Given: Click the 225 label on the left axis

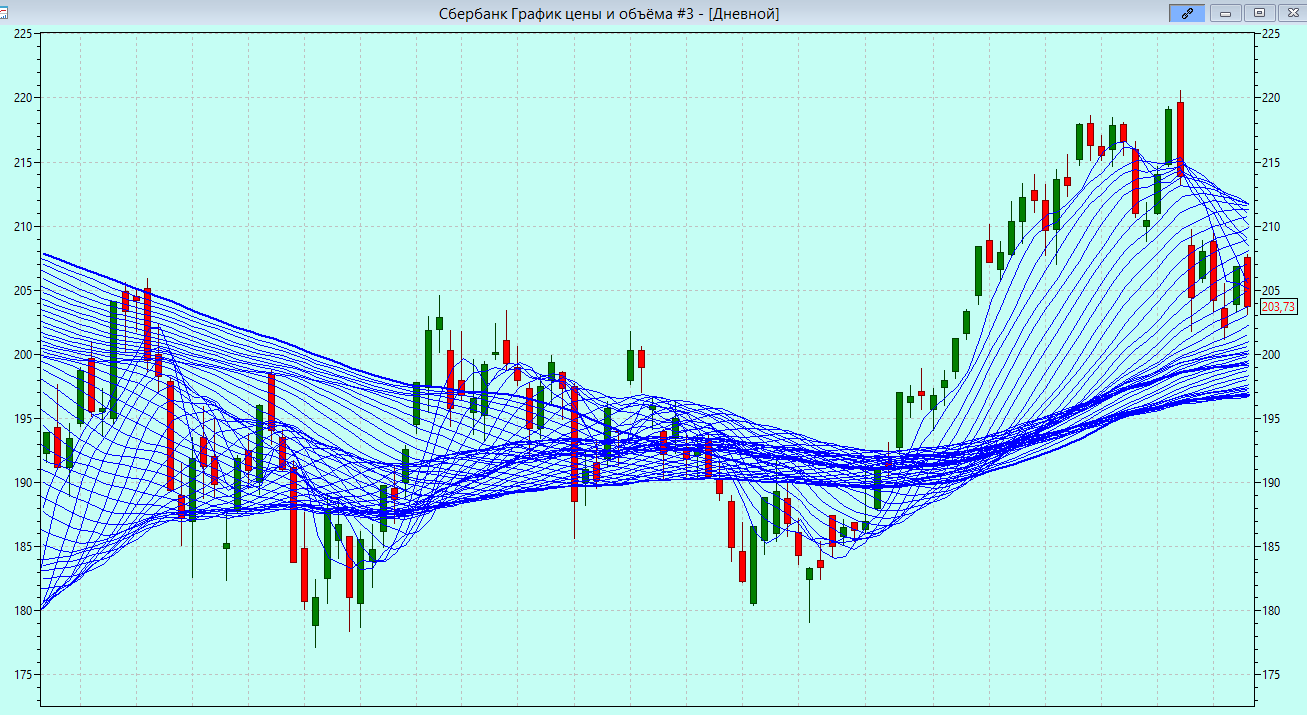Looking at the screenshot, I should 23,34.
